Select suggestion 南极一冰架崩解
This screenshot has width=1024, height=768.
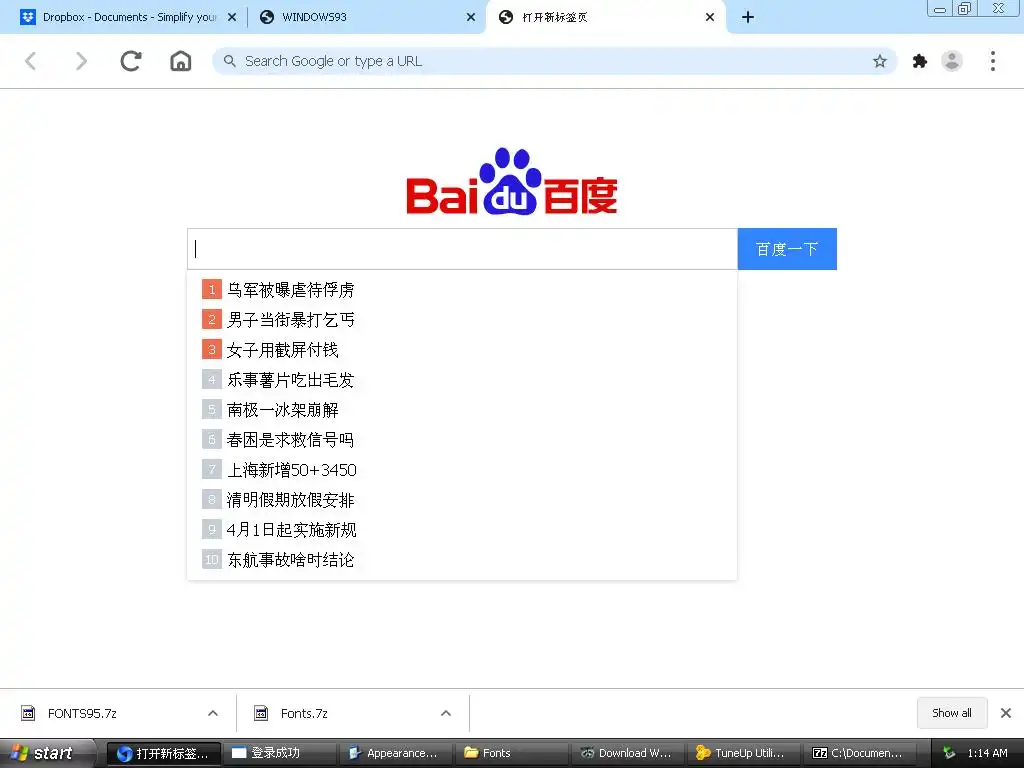coord(282,409)
